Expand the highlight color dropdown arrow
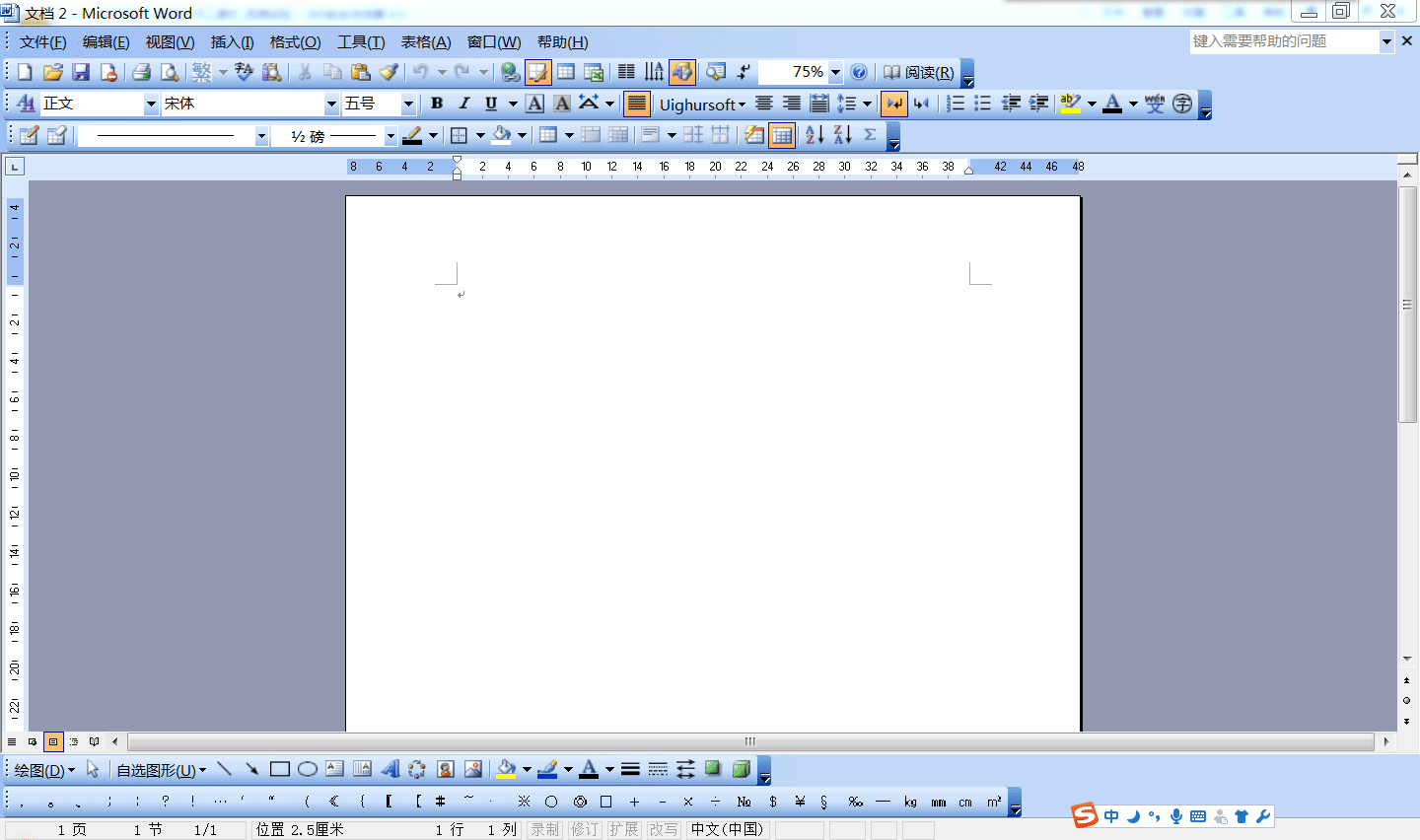1420x840 pixels. point(1092,104)
